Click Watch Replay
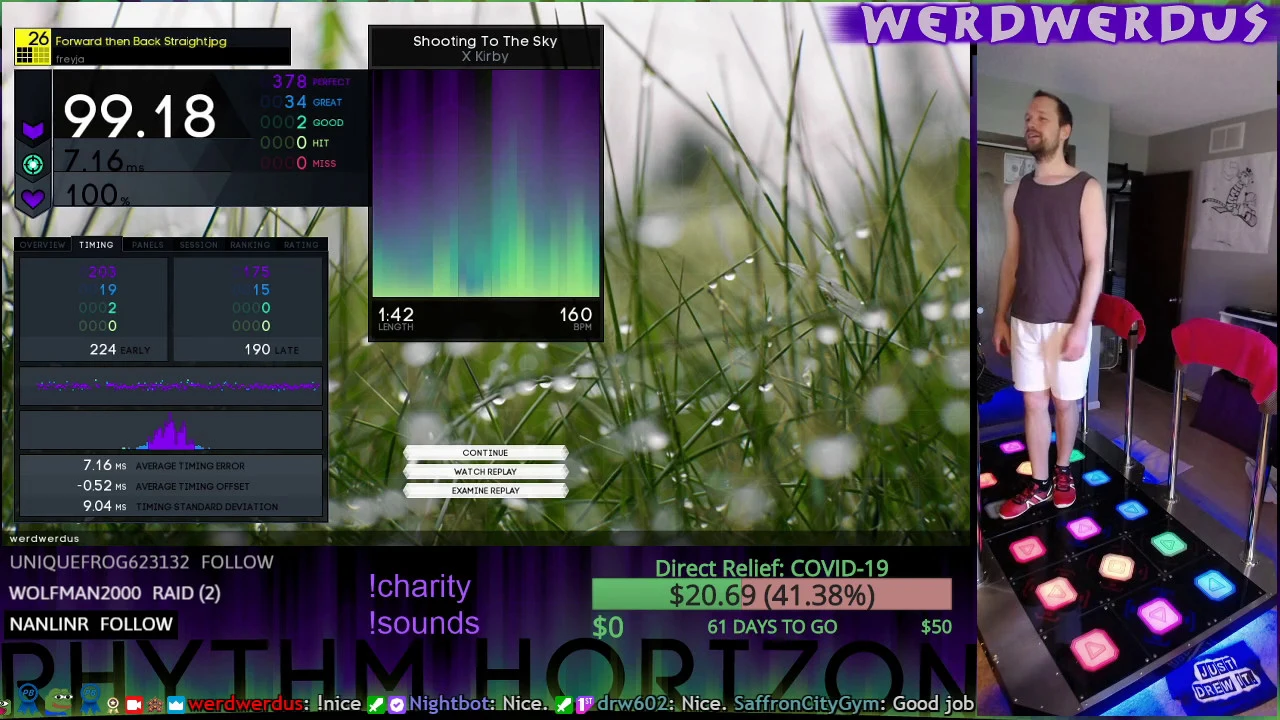This screenshot has width=1280, height=720. coord(485,472)
